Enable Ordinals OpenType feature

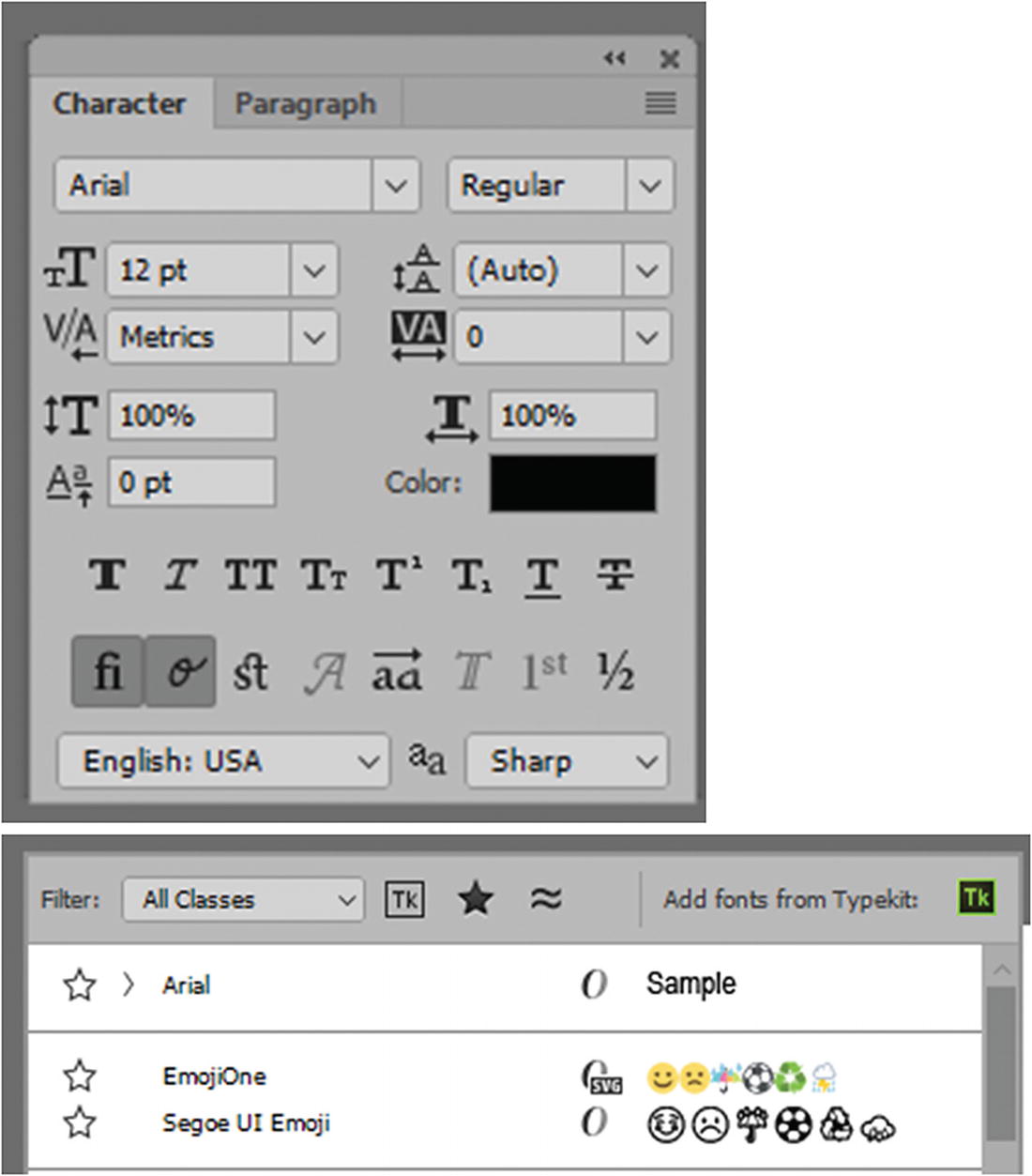tap(544, 671)
